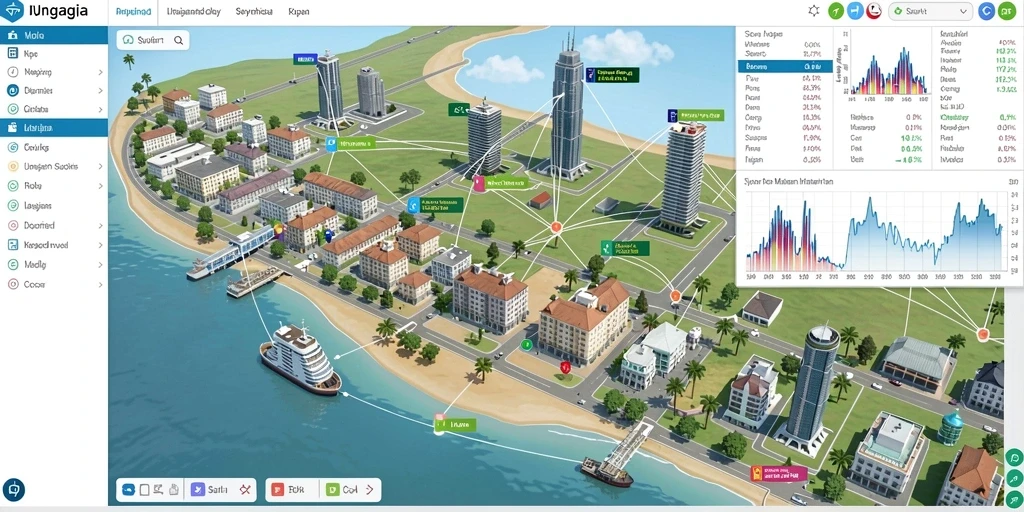The height and width of the screenshot is (512, 1024).
Task: Click the sun-shaped settings icon in top bar
Action: 813,11
